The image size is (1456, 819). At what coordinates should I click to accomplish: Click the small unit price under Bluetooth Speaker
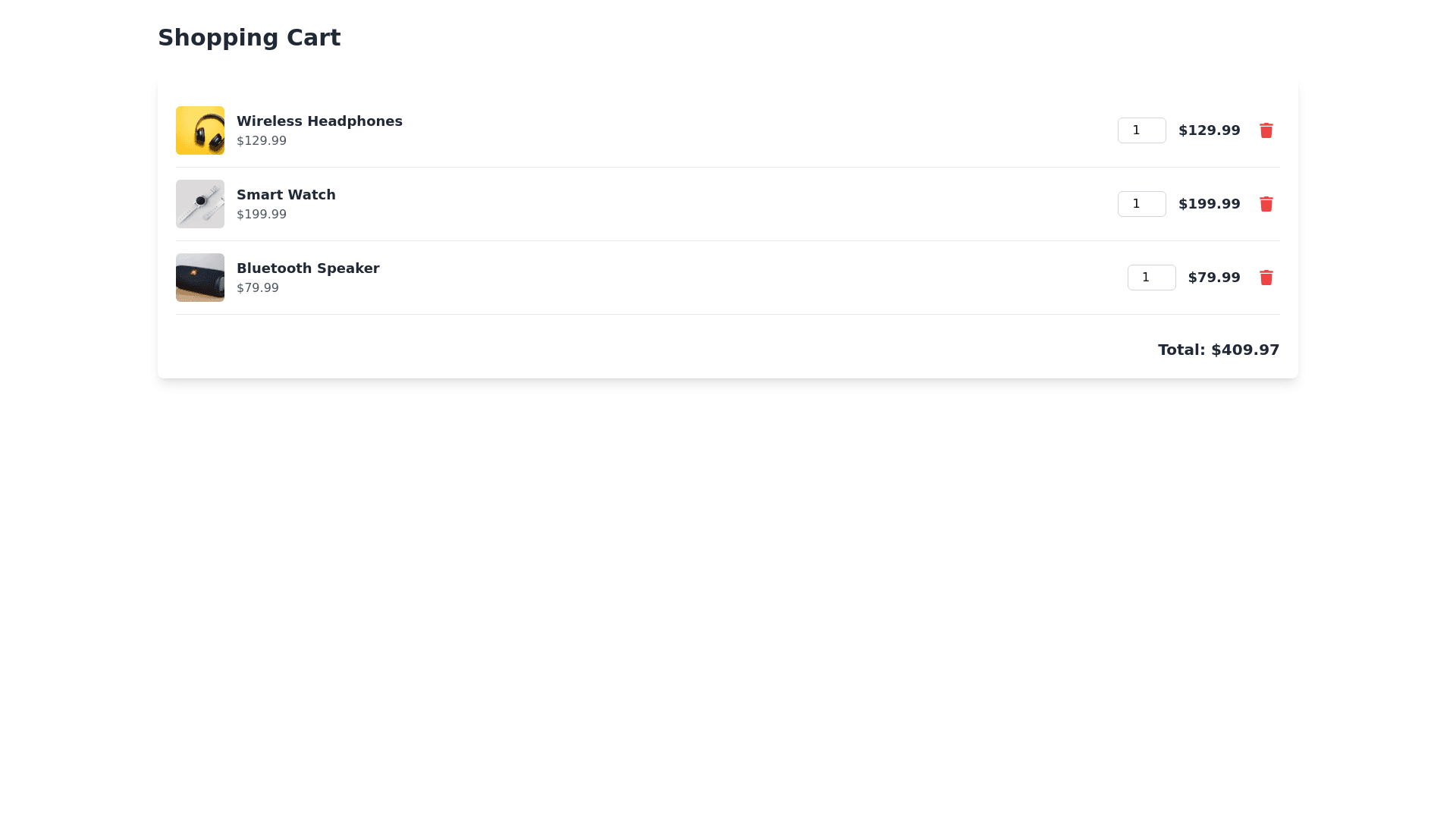point(258,288)
